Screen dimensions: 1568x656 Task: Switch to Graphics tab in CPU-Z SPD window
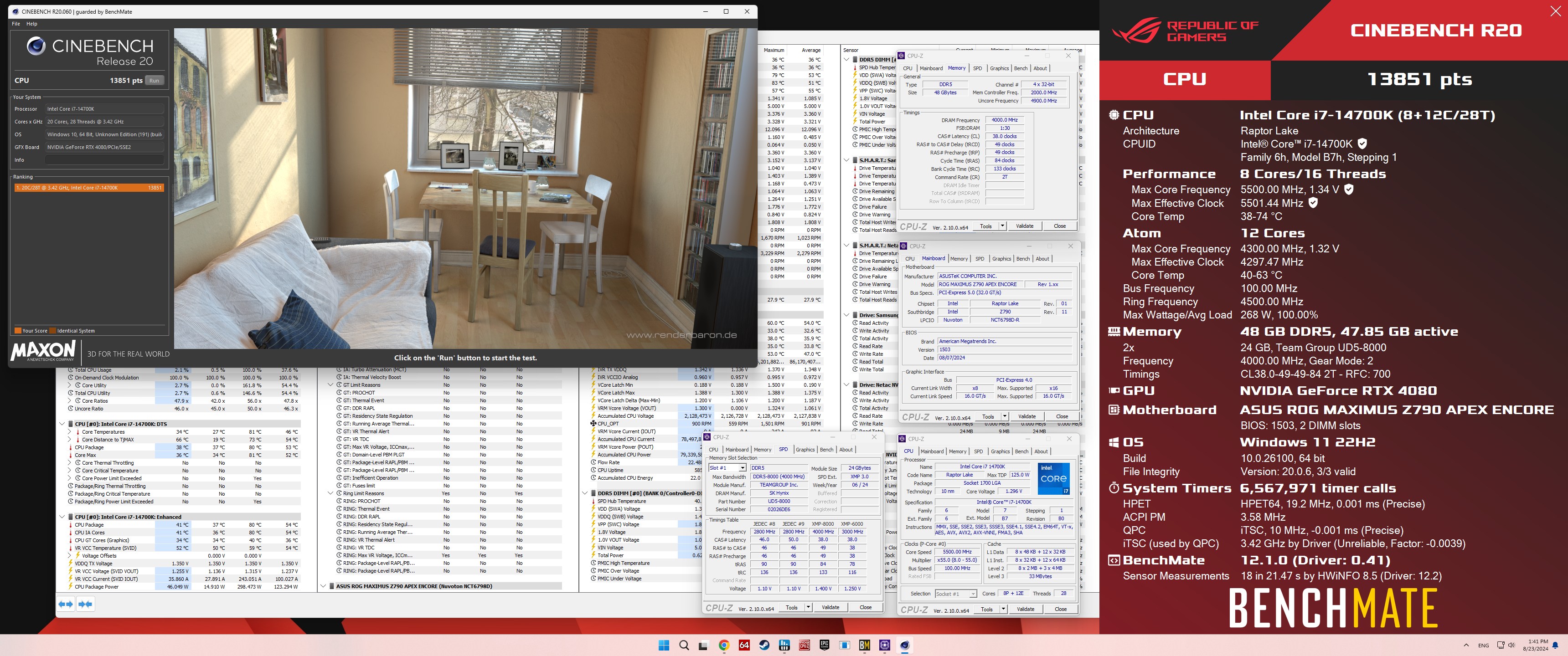[805, 450]
